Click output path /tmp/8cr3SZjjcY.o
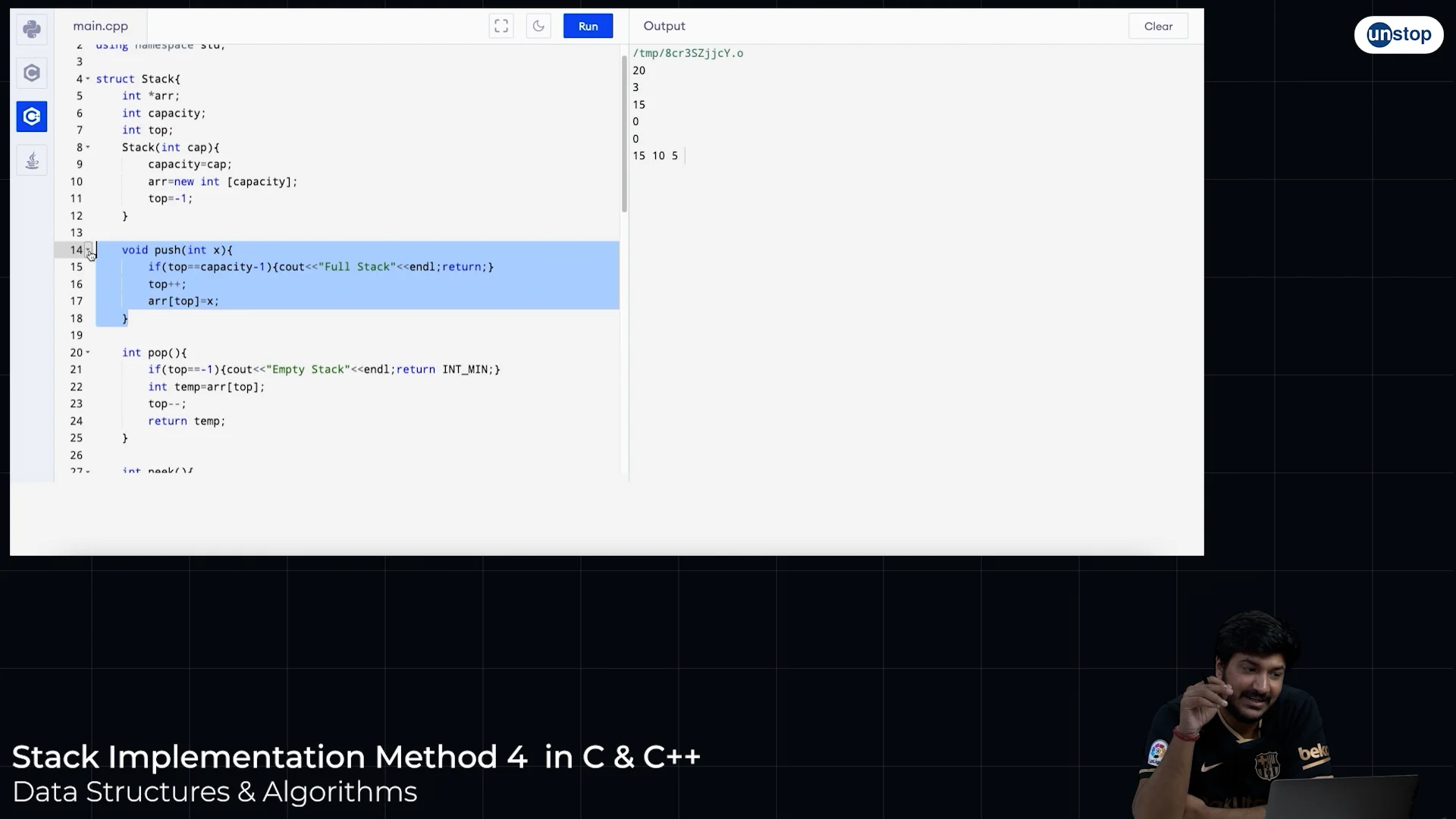Viewport: 1456px width, 819px height. (688, 53)
